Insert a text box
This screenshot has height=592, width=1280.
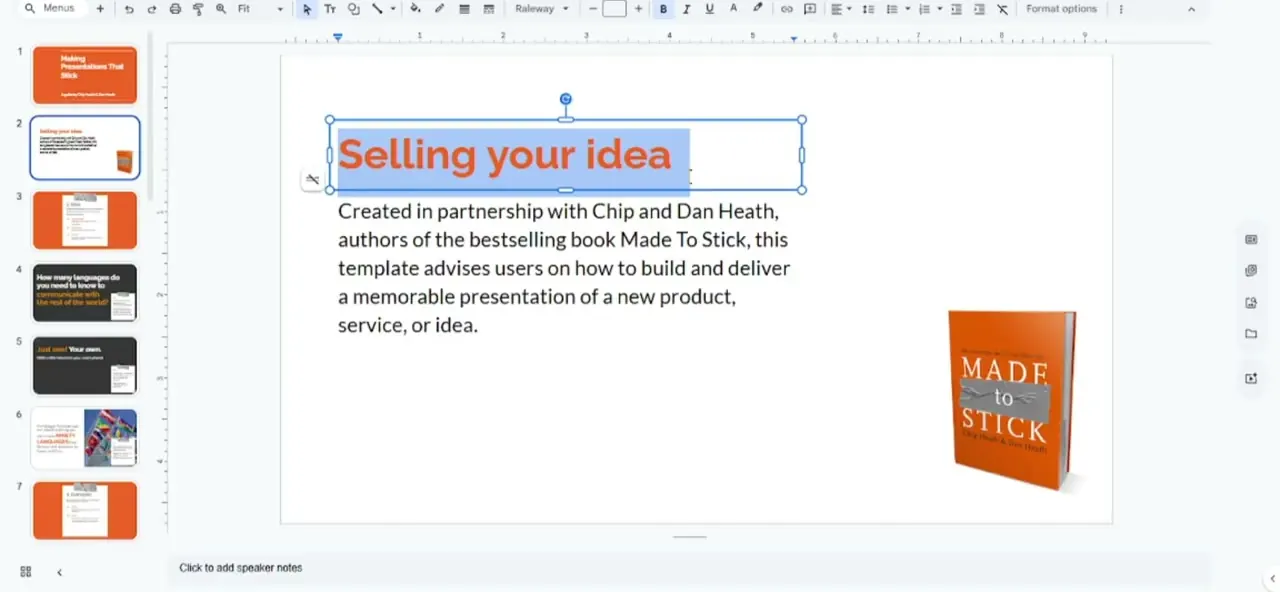[330, 9]
